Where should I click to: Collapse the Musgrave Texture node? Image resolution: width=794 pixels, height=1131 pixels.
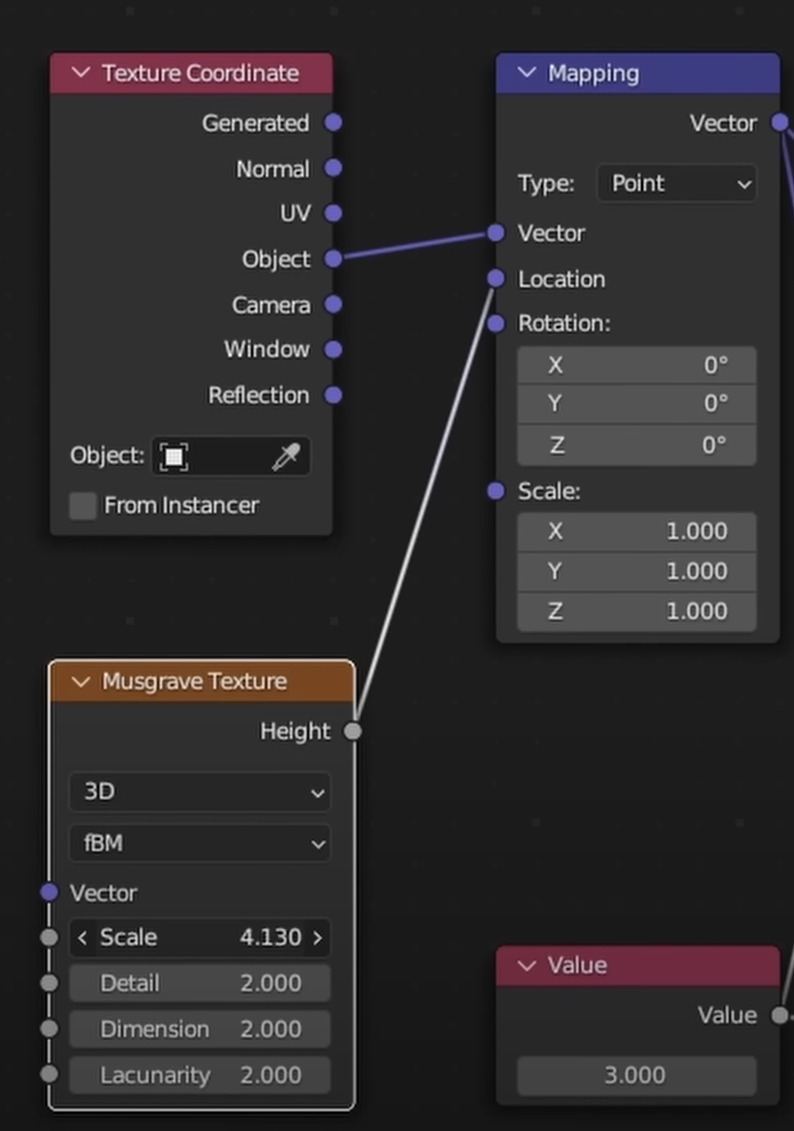82,682
